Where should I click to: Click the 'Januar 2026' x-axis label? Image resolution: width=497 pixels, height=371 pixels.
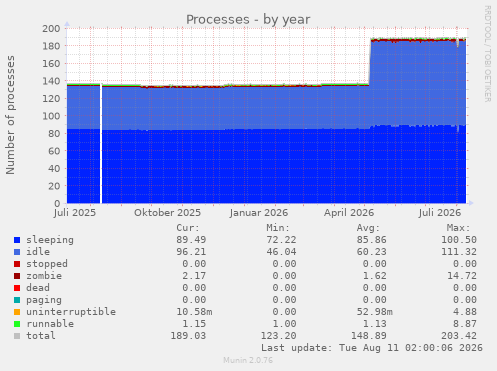(259, 213)
